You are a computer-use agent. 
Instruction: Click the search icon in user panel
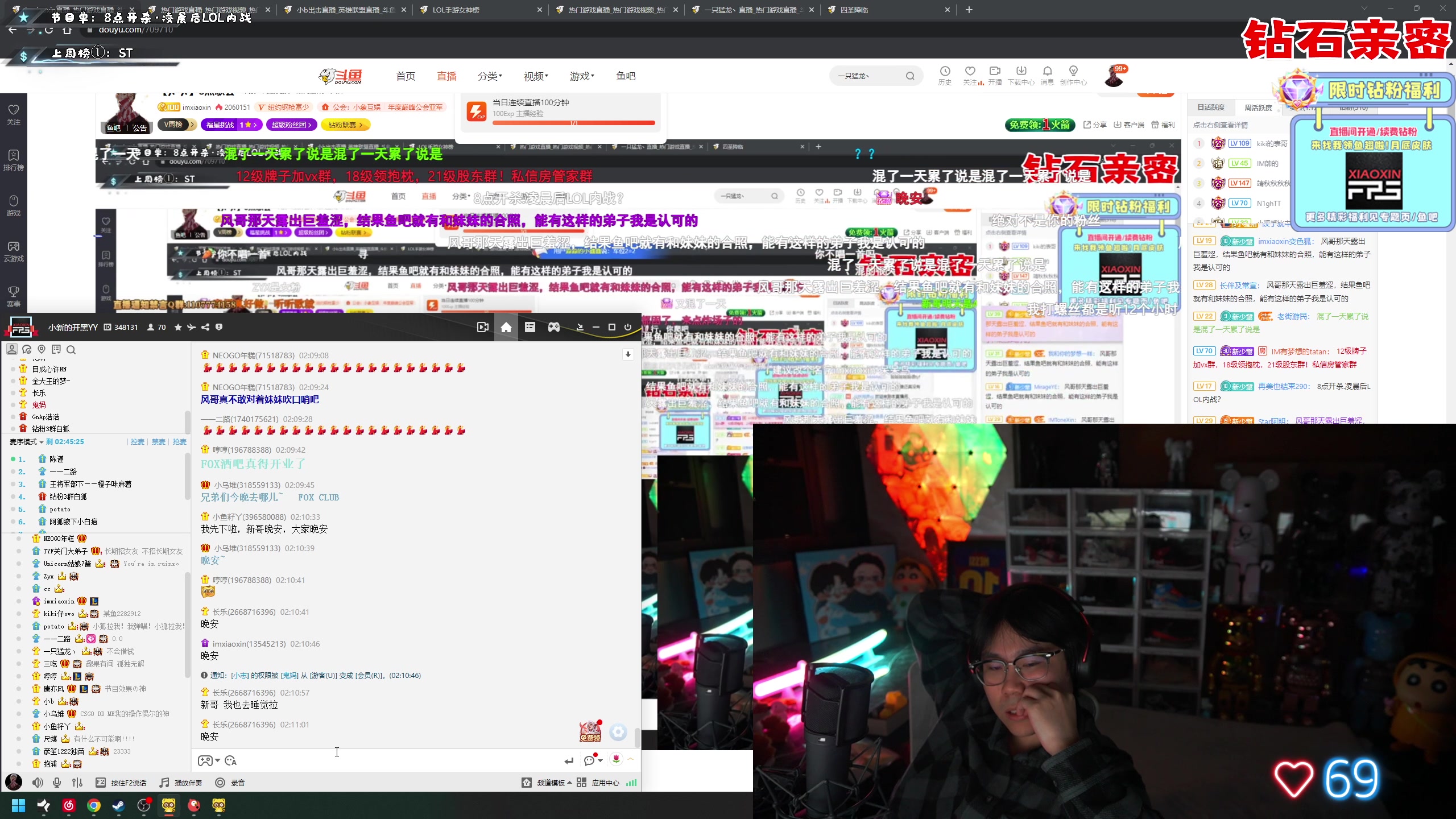tap(71, 349)
